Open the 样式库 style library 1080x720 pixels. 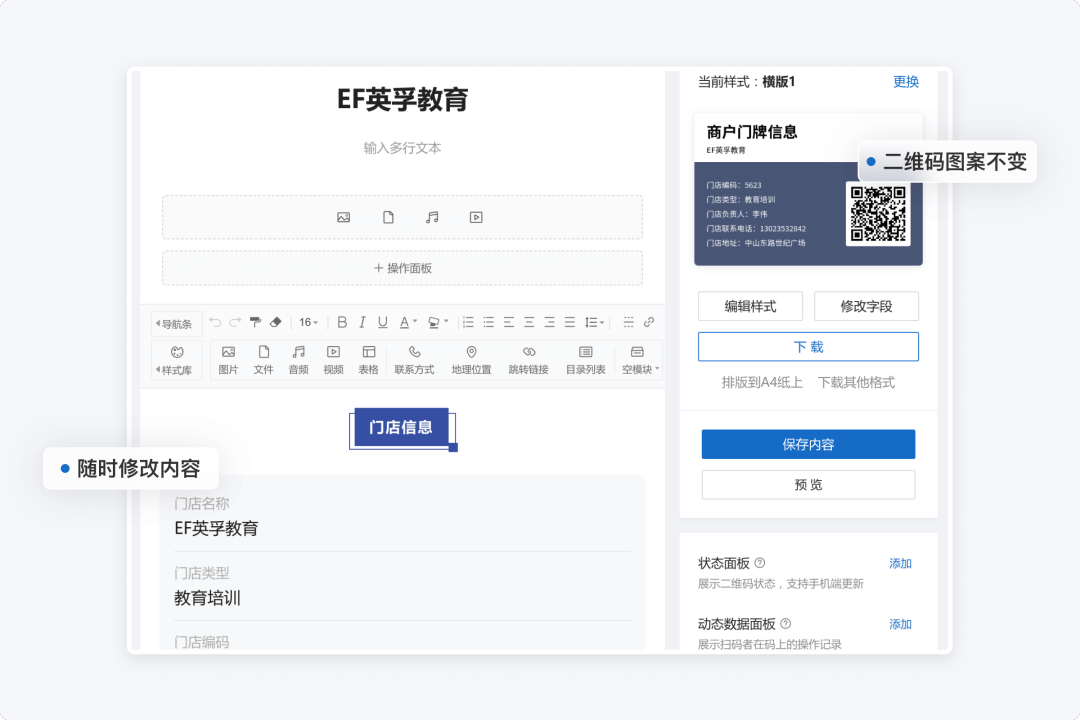[177, 360]
